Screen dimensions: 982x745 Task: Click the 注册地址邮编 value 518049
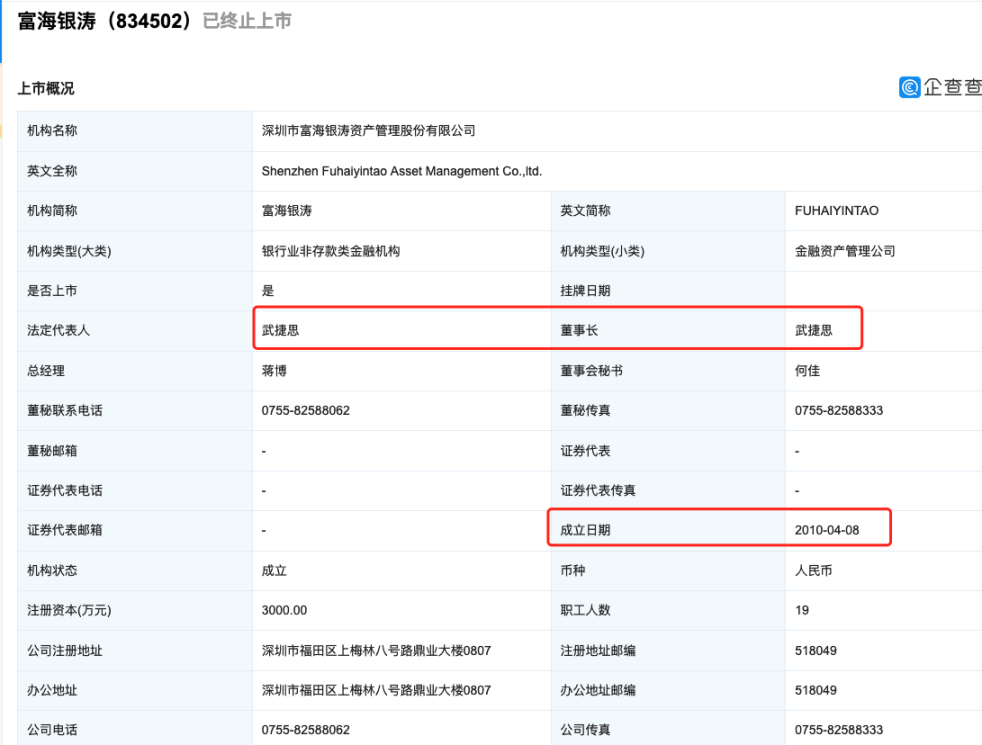pyautogui.click(x=815, y=650)
